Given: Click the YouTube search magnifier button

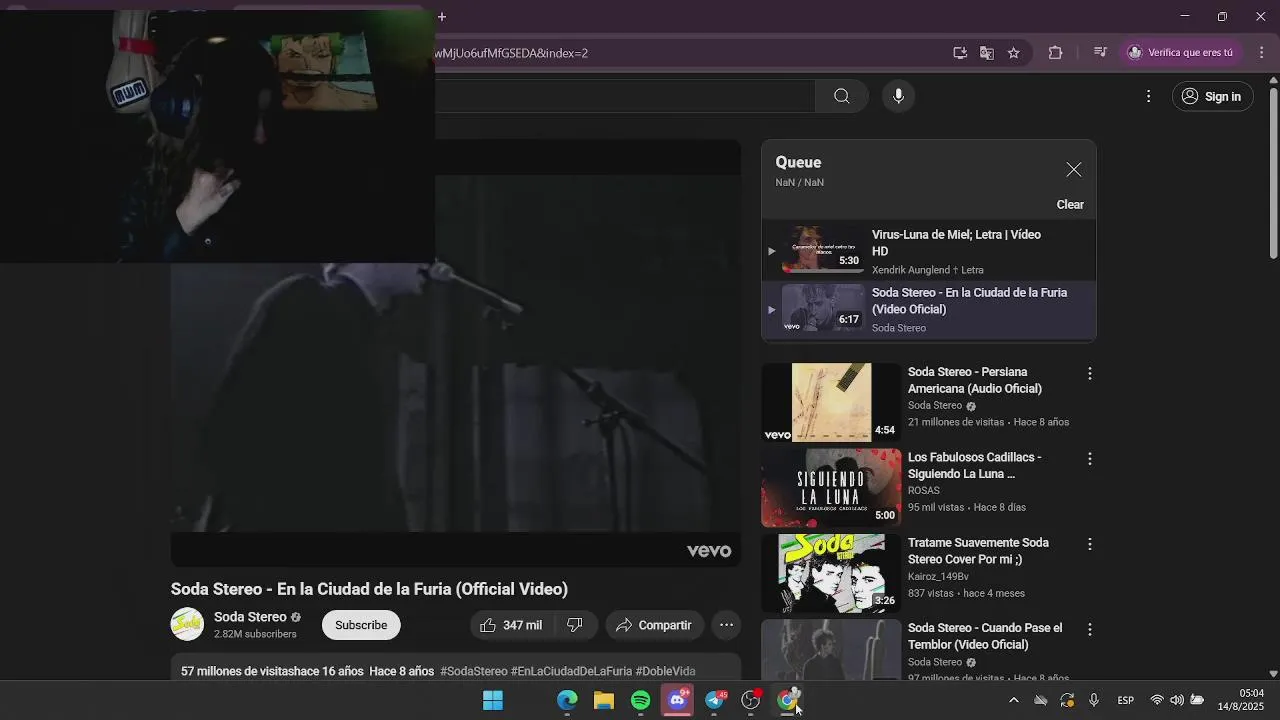Looking at the screenshot, I should [842, 96].
